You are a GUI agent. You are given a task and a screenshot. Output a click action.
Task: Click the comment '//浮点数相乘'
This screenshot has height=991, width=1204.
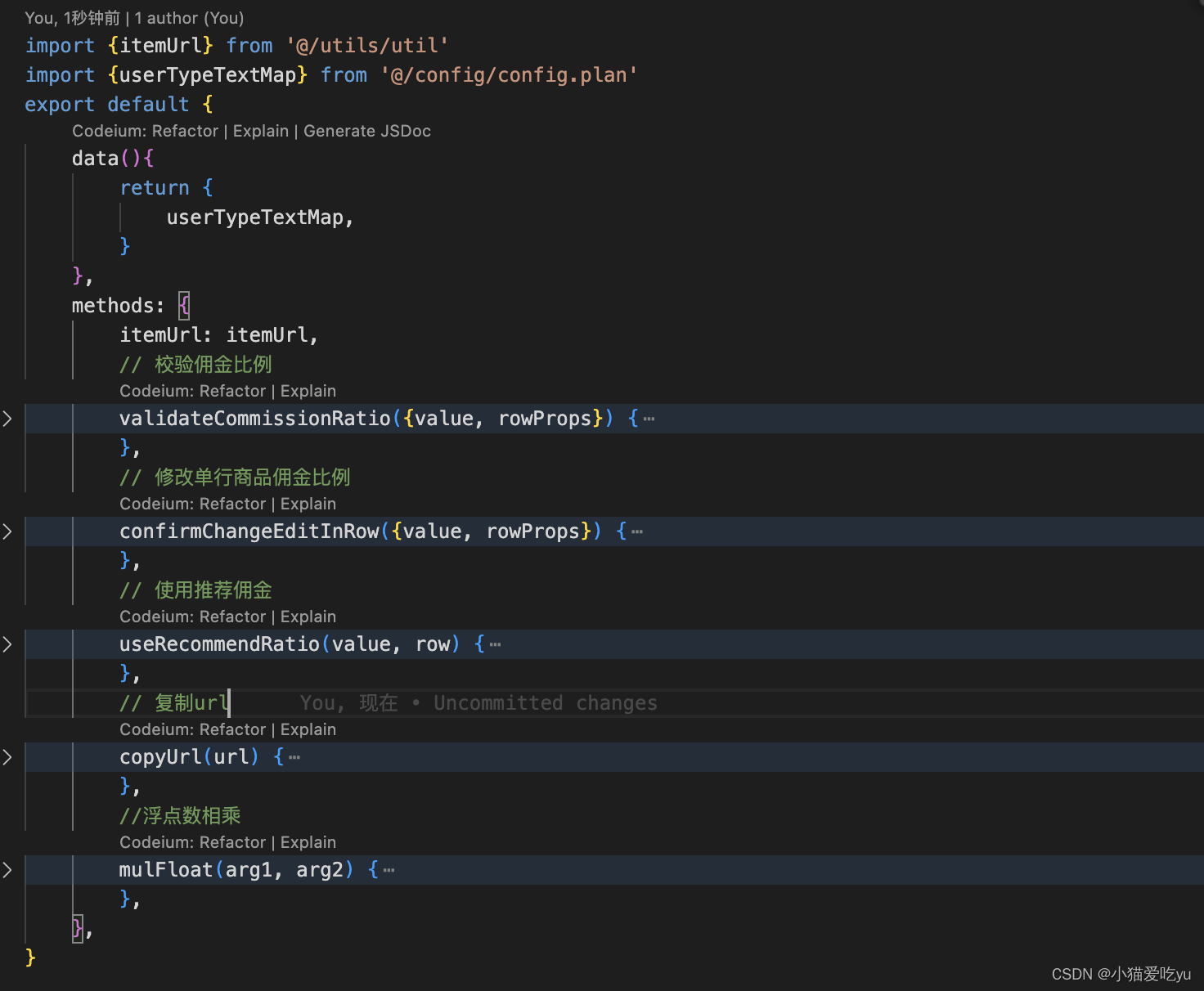click(180, 816)
